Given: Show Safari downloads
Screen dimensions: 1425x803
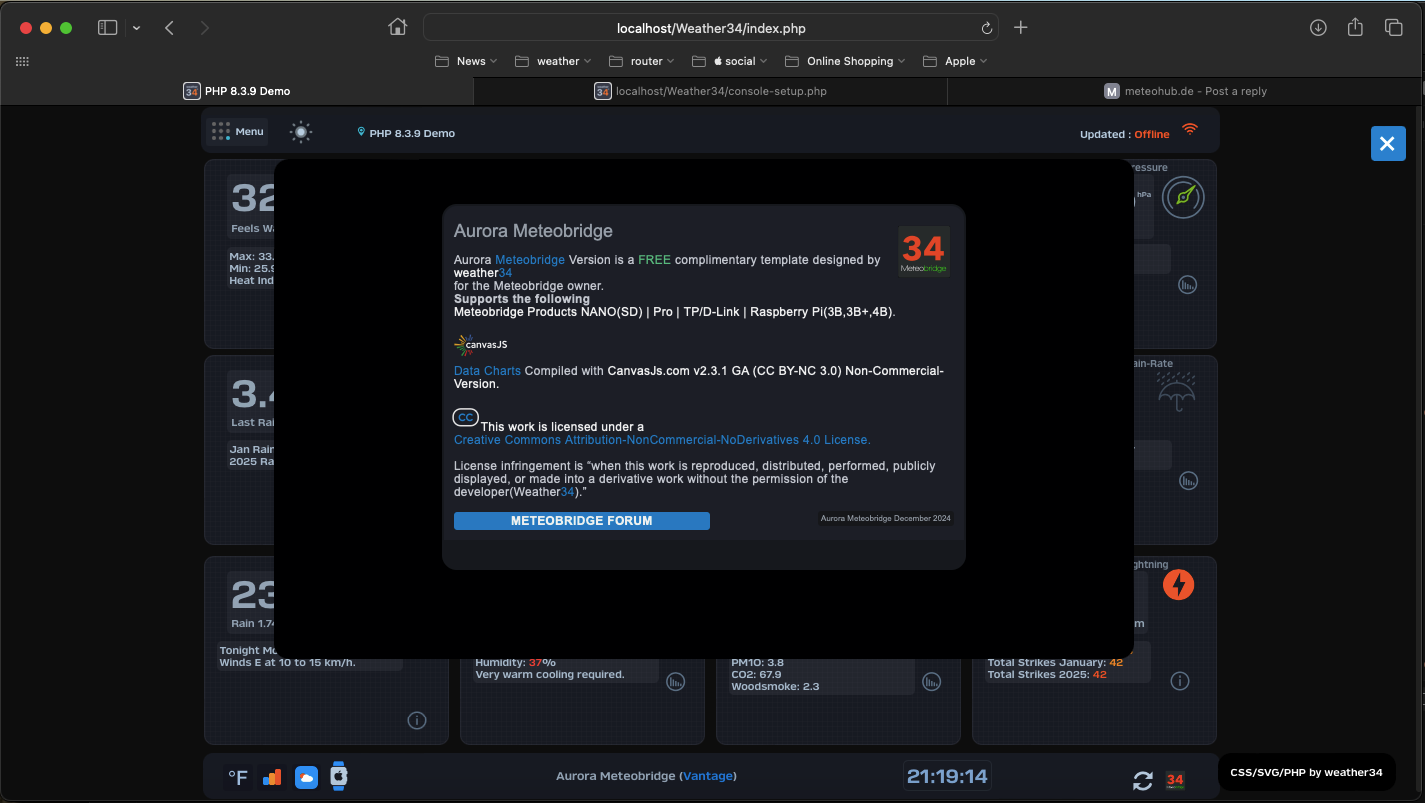Looking at the screenshot, I should (x=1318, y=28).
